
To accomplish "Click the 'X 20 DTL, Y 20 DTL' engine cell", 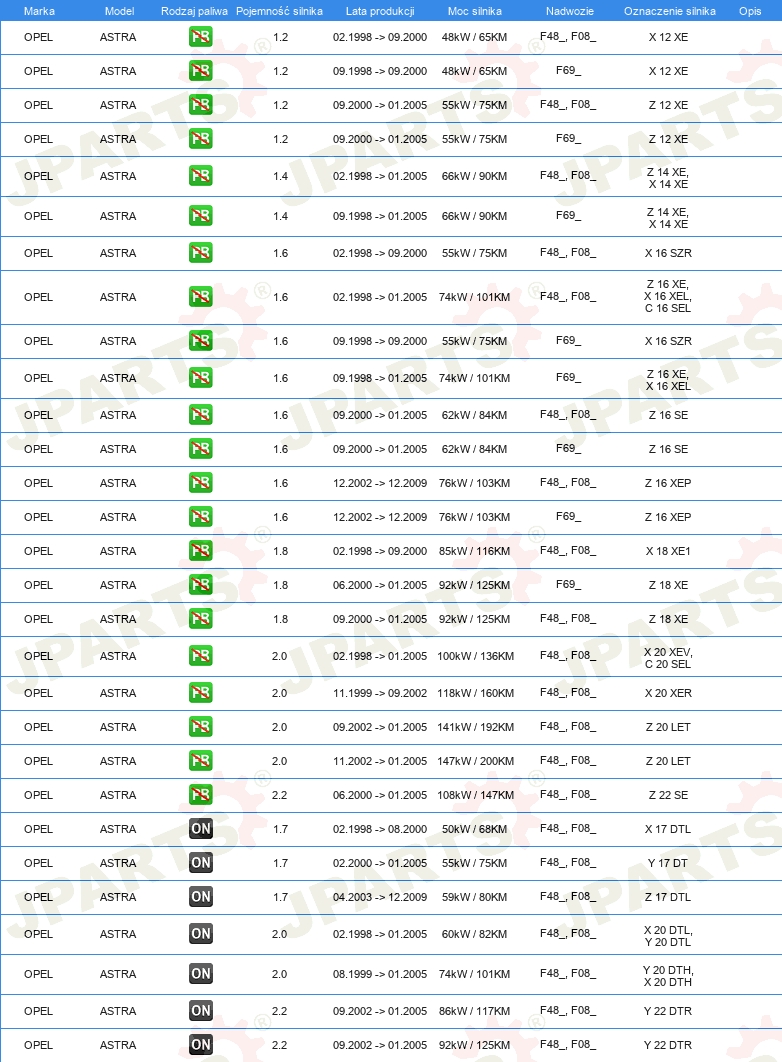I will pyautogui.click(x=668, y=936).
